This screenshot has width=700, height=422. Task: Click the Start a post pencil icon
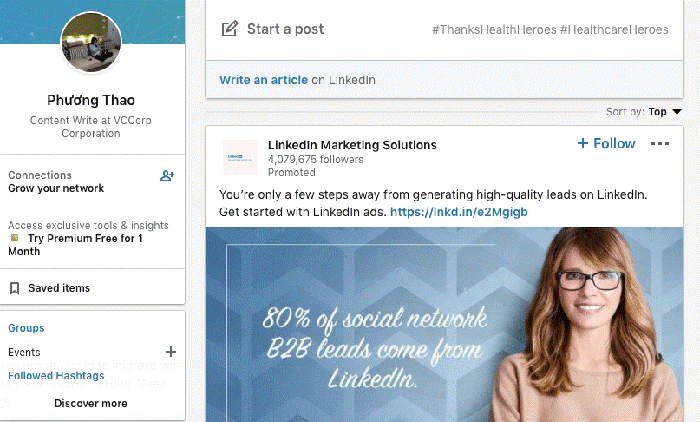coord(230,29)
